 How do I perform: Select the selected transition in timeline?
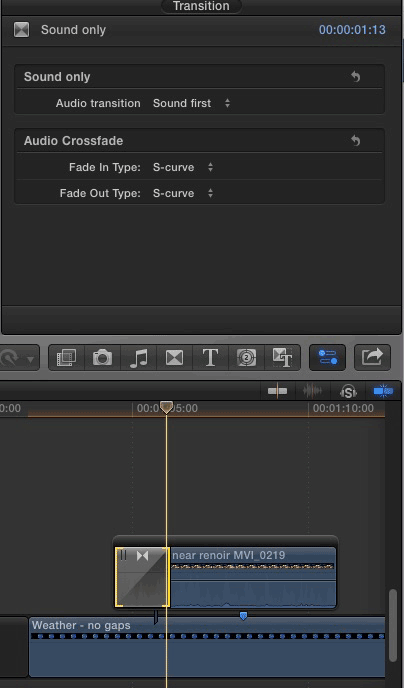(x=142, y=577)
